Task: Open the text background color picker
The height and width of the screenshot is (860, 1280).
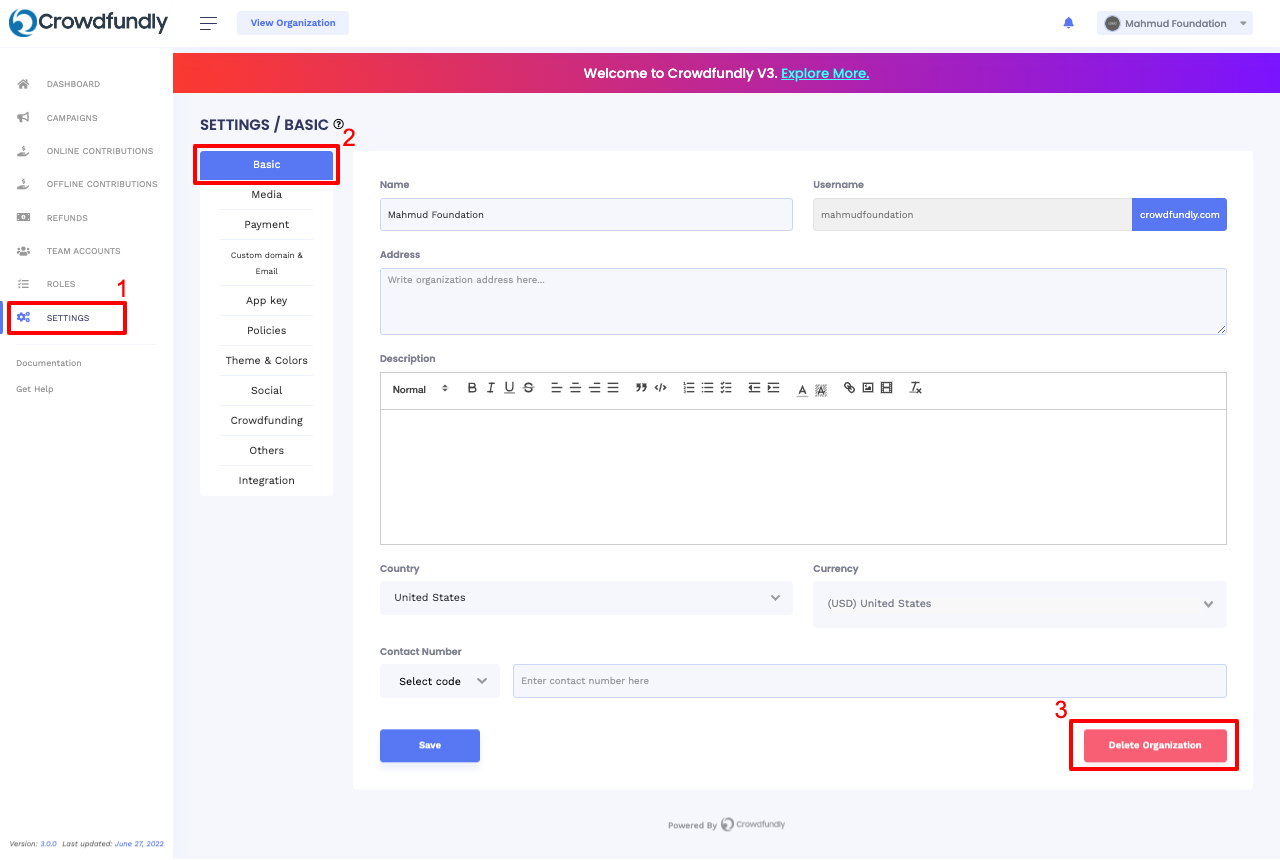Action: (821, 389)
